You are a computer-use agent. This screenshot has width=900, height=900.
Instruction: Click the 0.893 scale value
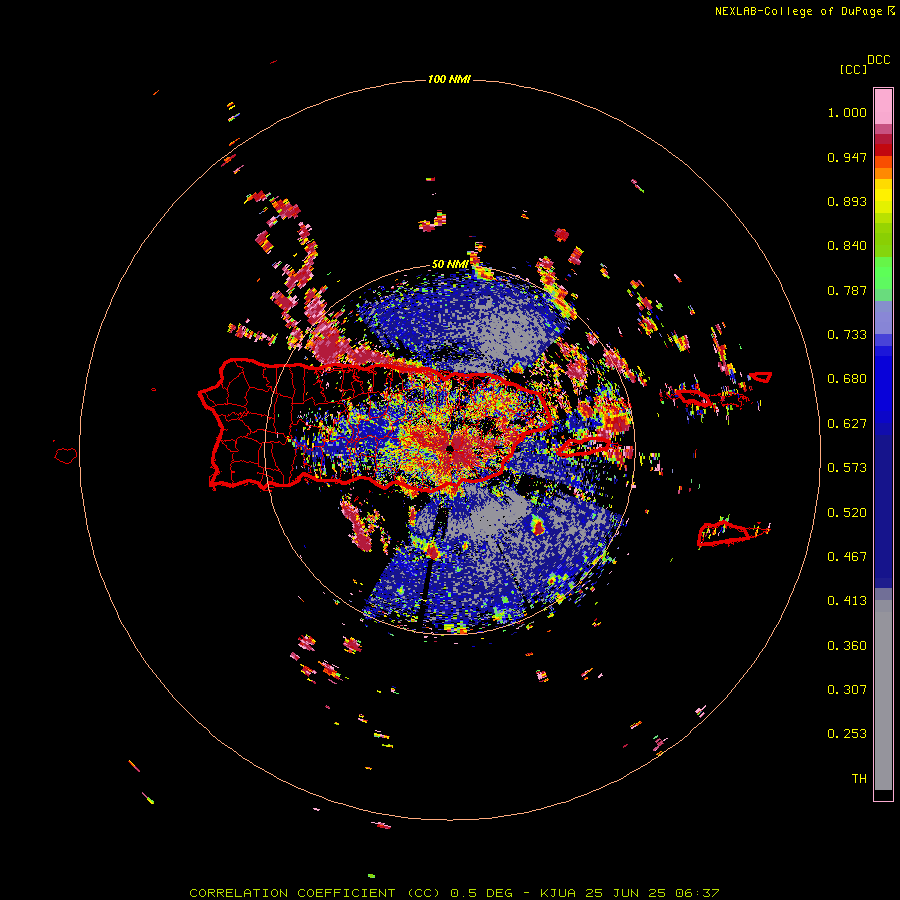[847, 201]
